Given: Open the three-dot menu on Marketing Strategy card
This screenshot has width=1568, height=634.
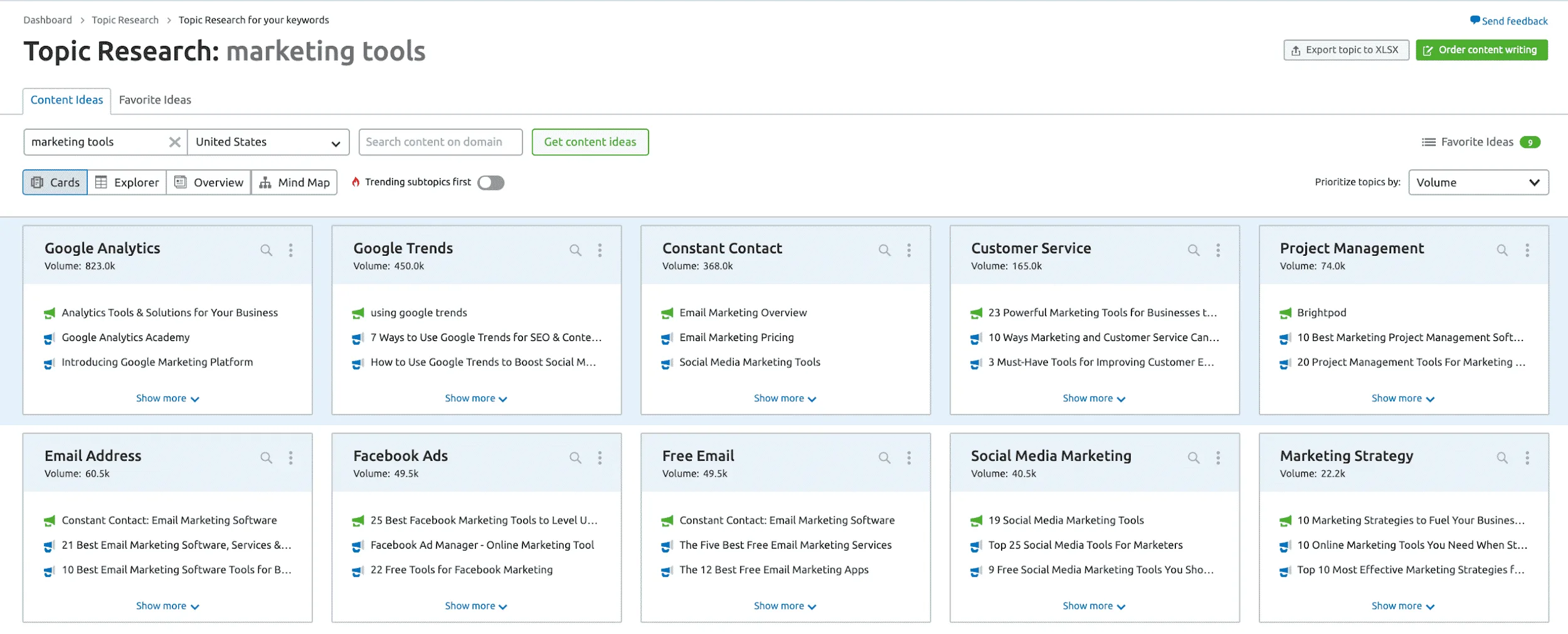Looking at the screenshot, I should pos(1527,458).
